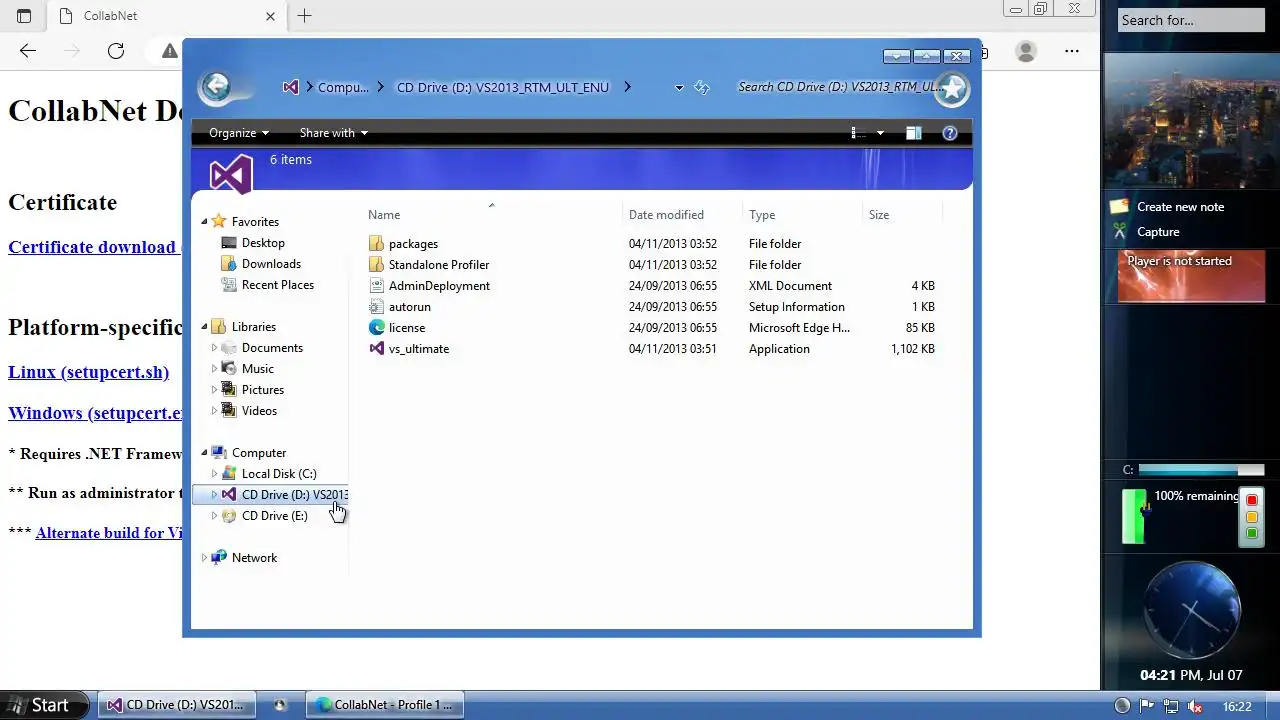Select the packages folder icon
The width and height of the screenshot is (1280, 720).
coord(376,244)
